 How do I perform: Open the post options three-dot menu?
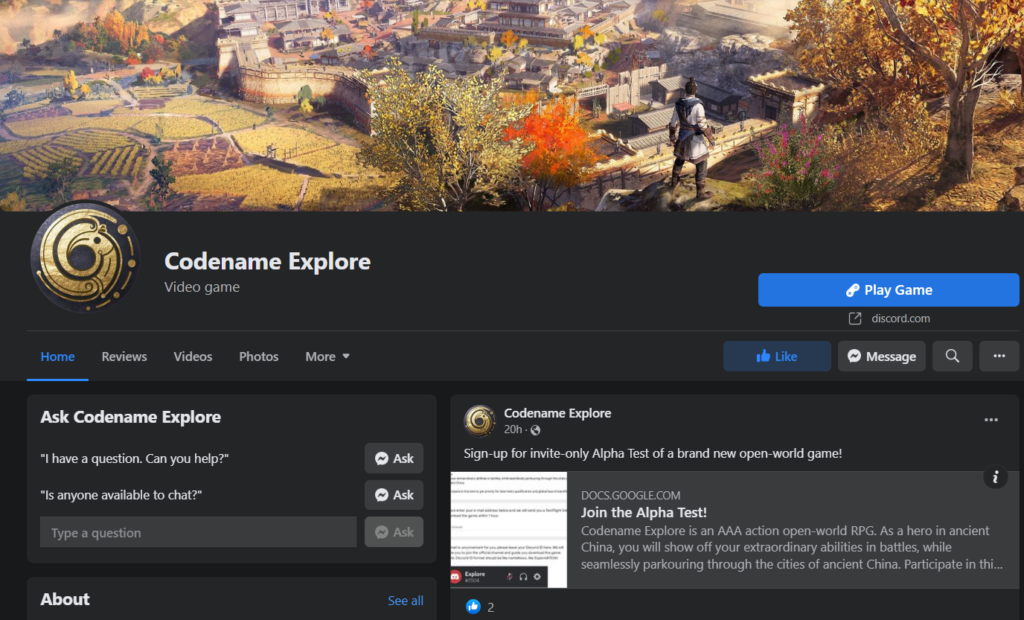[x=991, y=420]
